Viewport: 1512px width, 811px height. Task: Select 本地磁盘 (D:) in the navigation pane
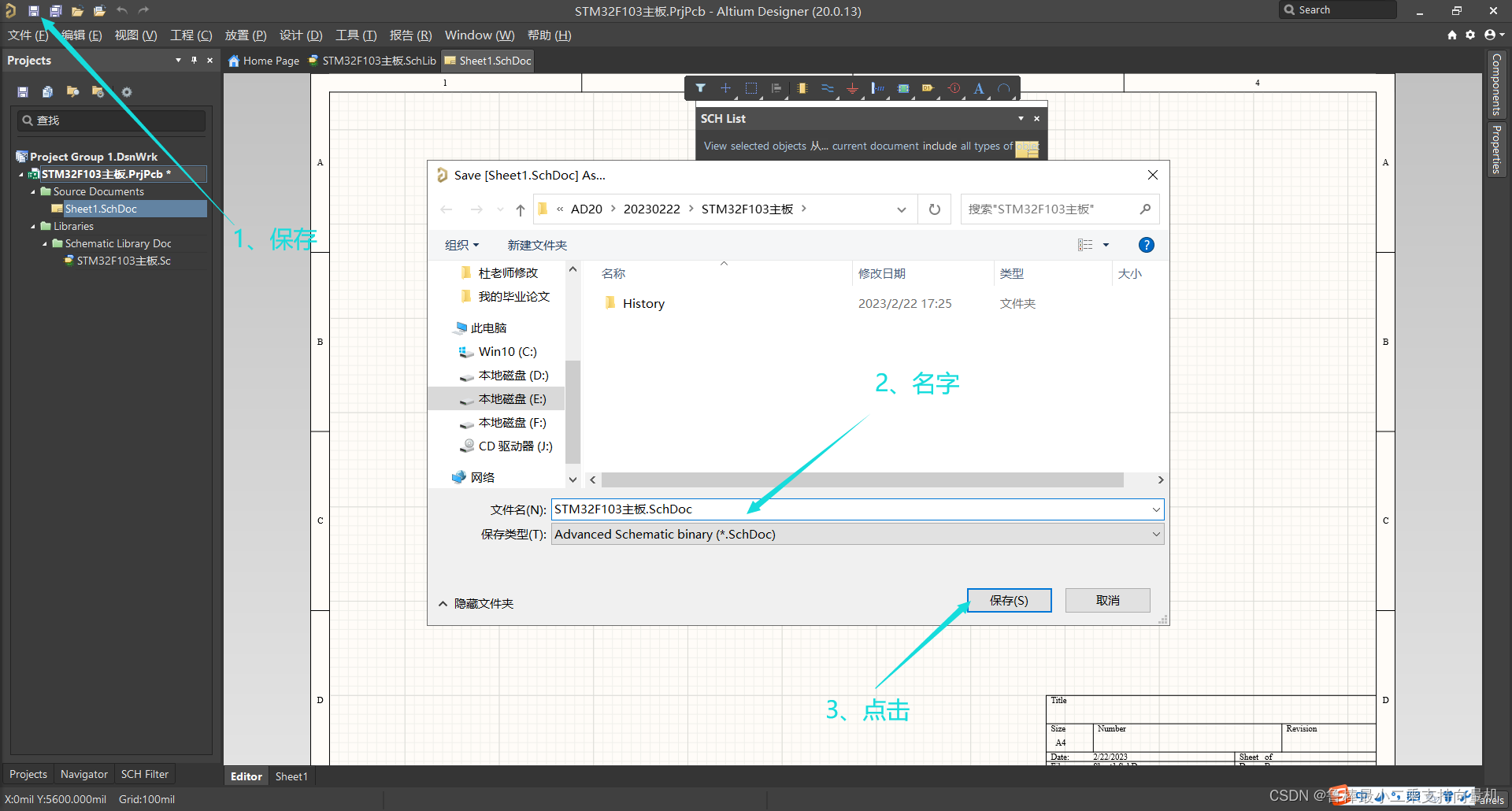(x=513, y=376)
